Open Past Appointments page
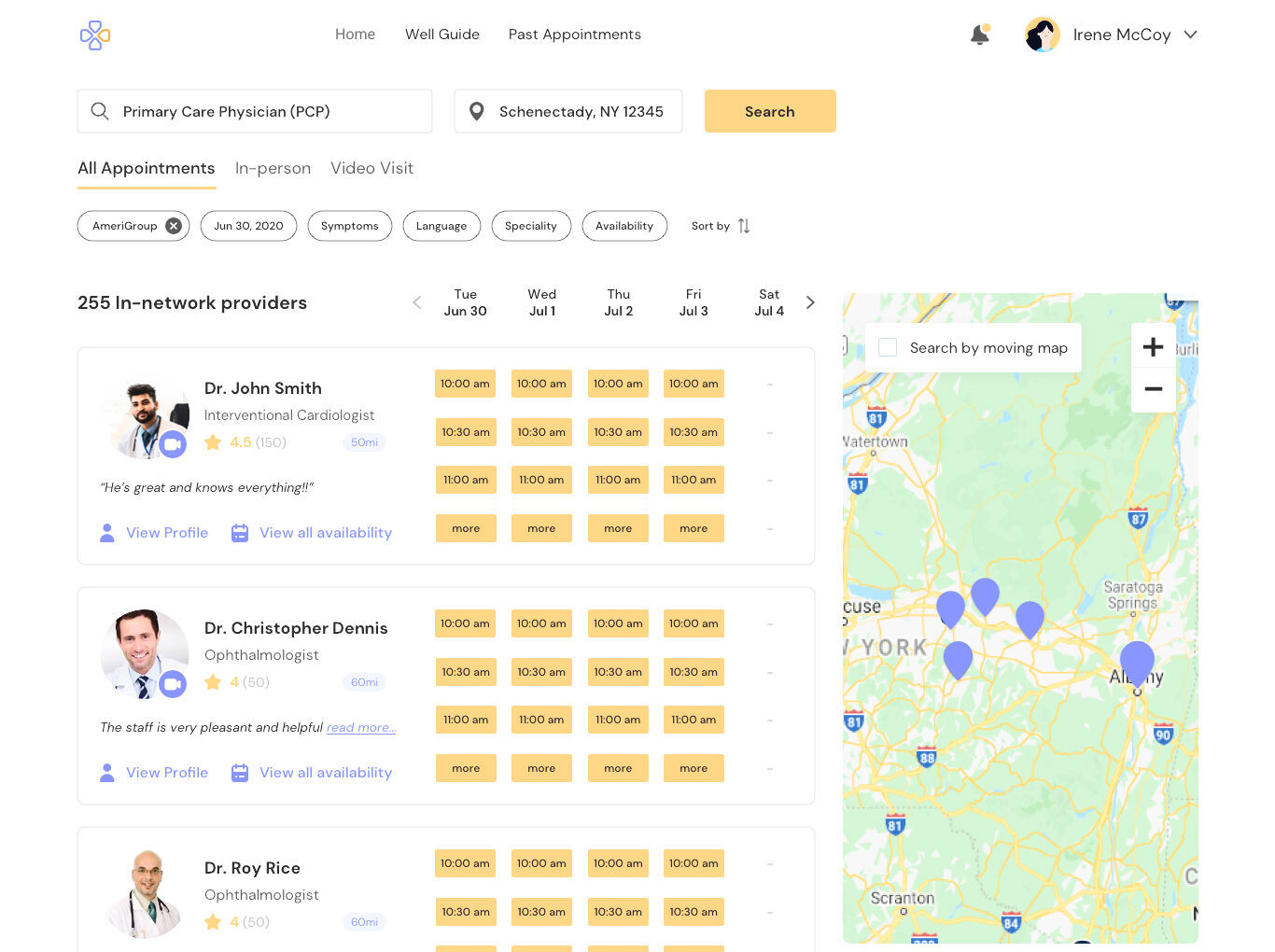This screenshot has height=952, width=1275. (x=575, y=35)
